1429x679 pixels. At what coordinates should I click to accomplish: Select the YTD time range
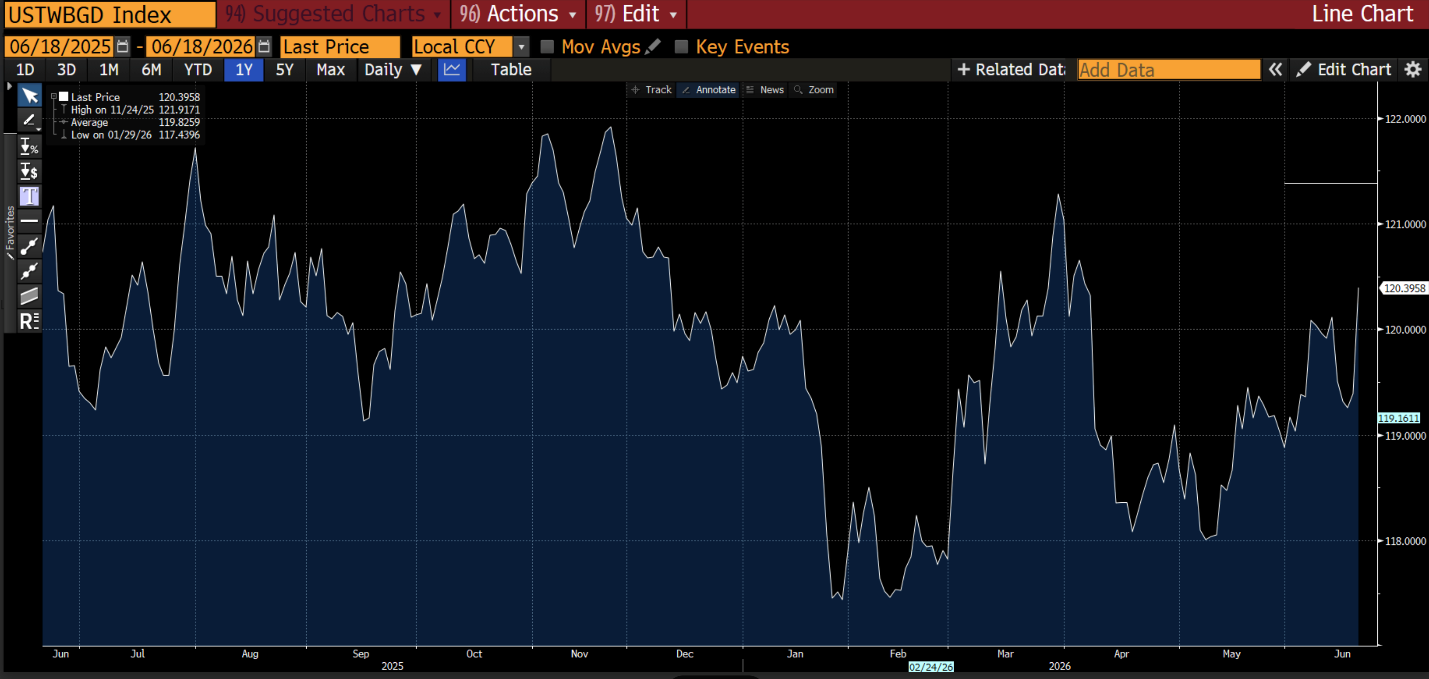[x=198, y=70]
